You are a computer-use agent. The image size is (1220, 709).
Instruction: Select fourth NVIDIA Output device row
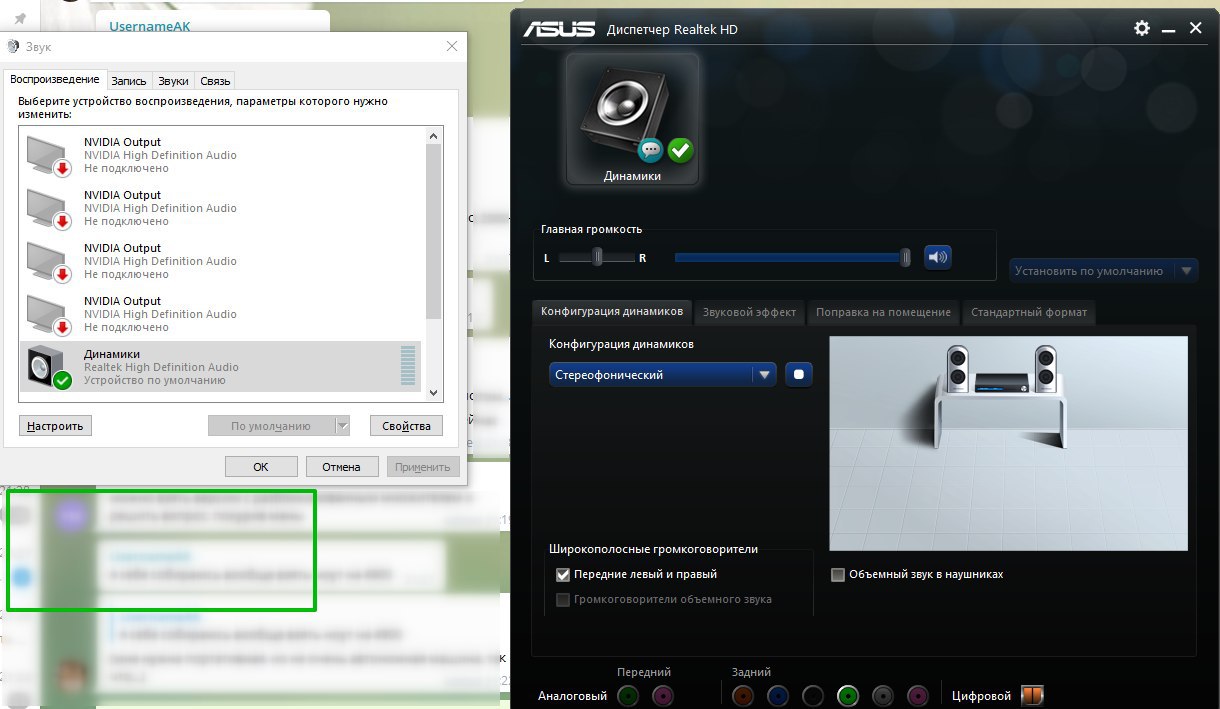click(221, 314)
